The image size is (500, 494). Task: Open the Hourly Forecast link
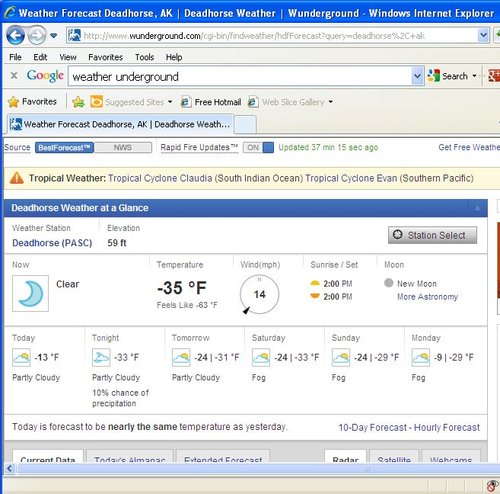click(x=447, y=428)
